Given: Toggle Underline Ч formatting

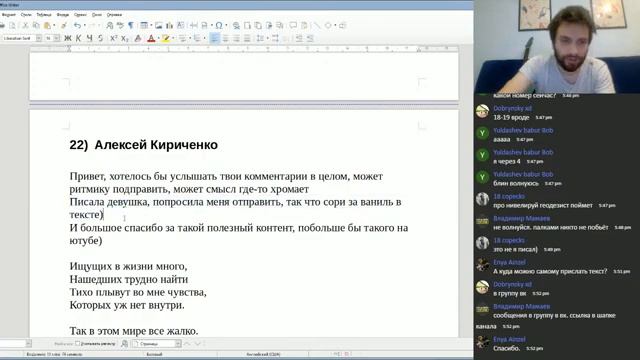Looking at the screenshot, I should point(89,38).
